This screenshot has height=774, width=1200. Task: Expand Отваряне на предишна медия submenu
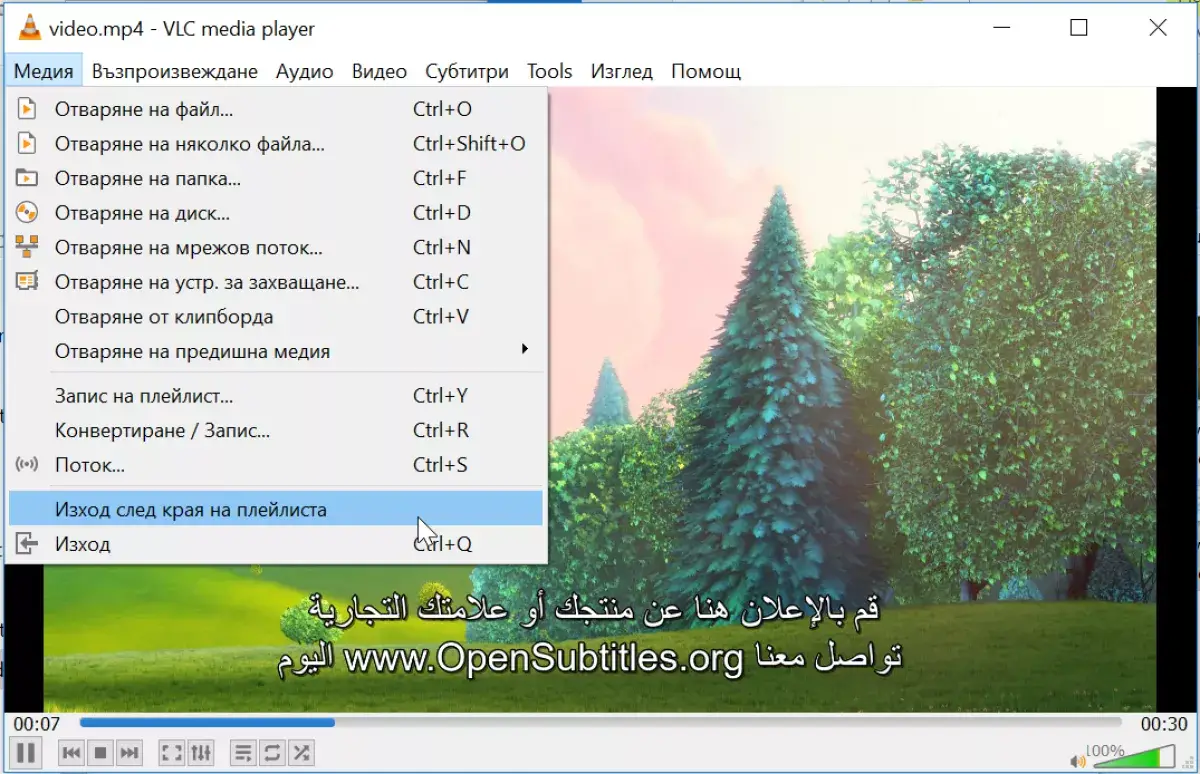click(x=276, y=351)
